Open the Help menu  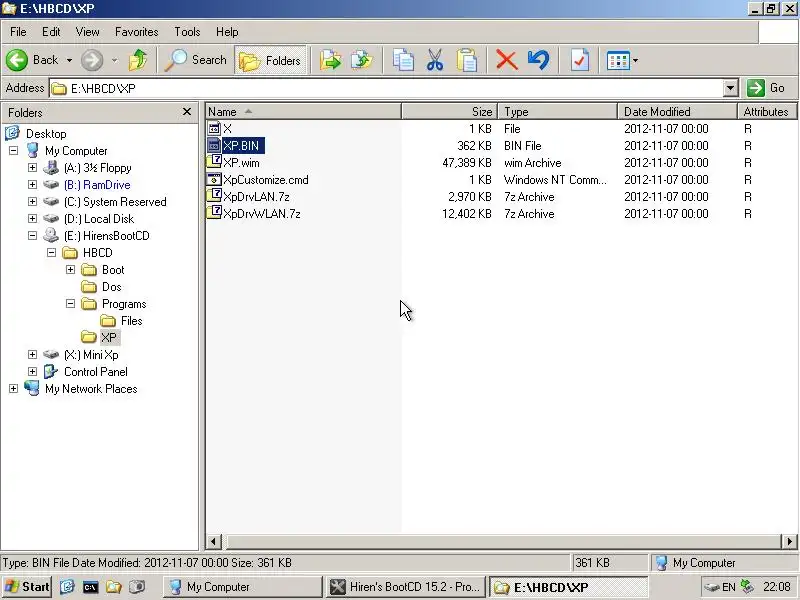pos(227,32)
